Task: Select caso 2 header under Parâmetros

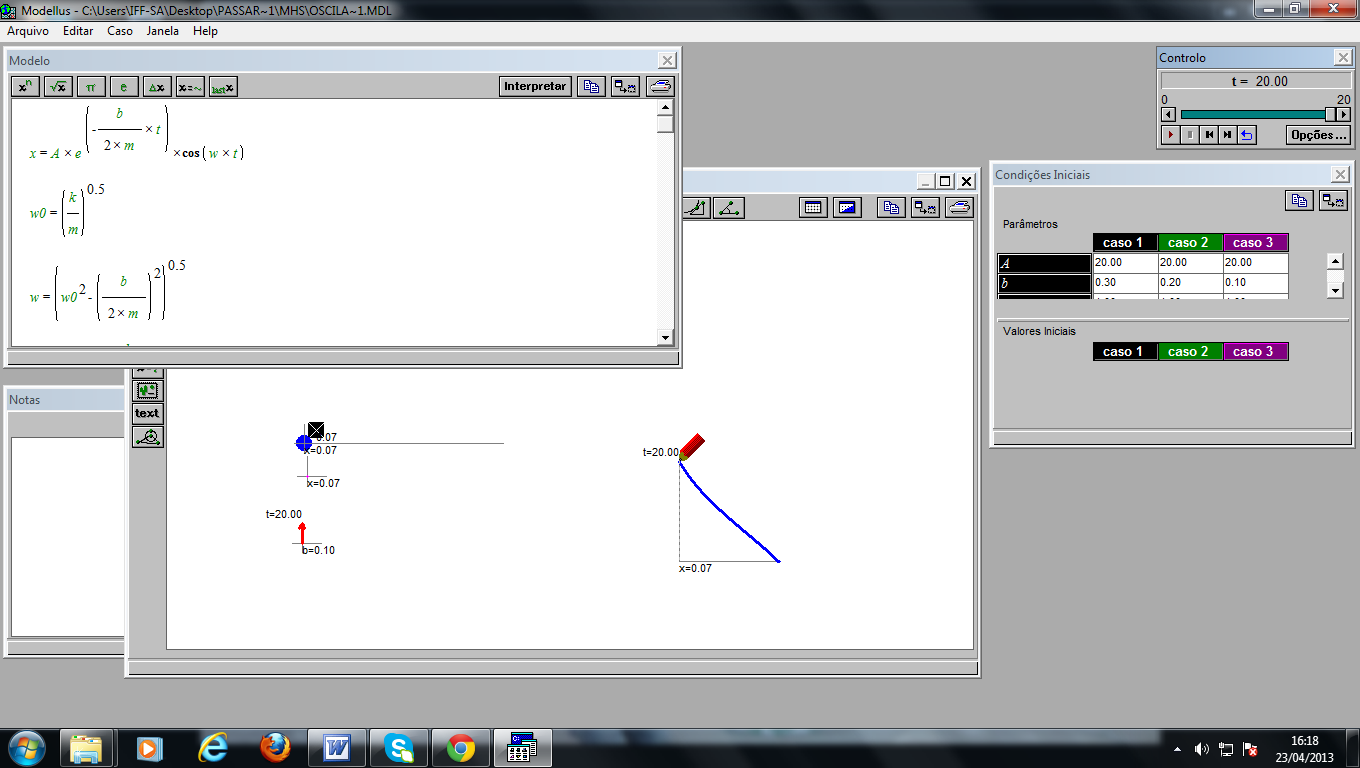Action: click(x=1190, y=243)
